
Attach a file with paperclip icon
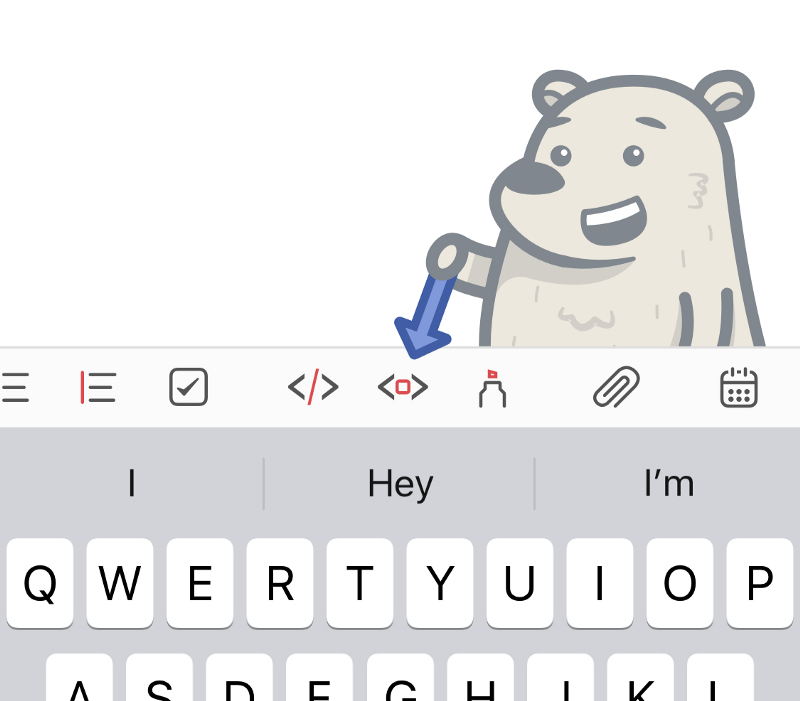616,387
